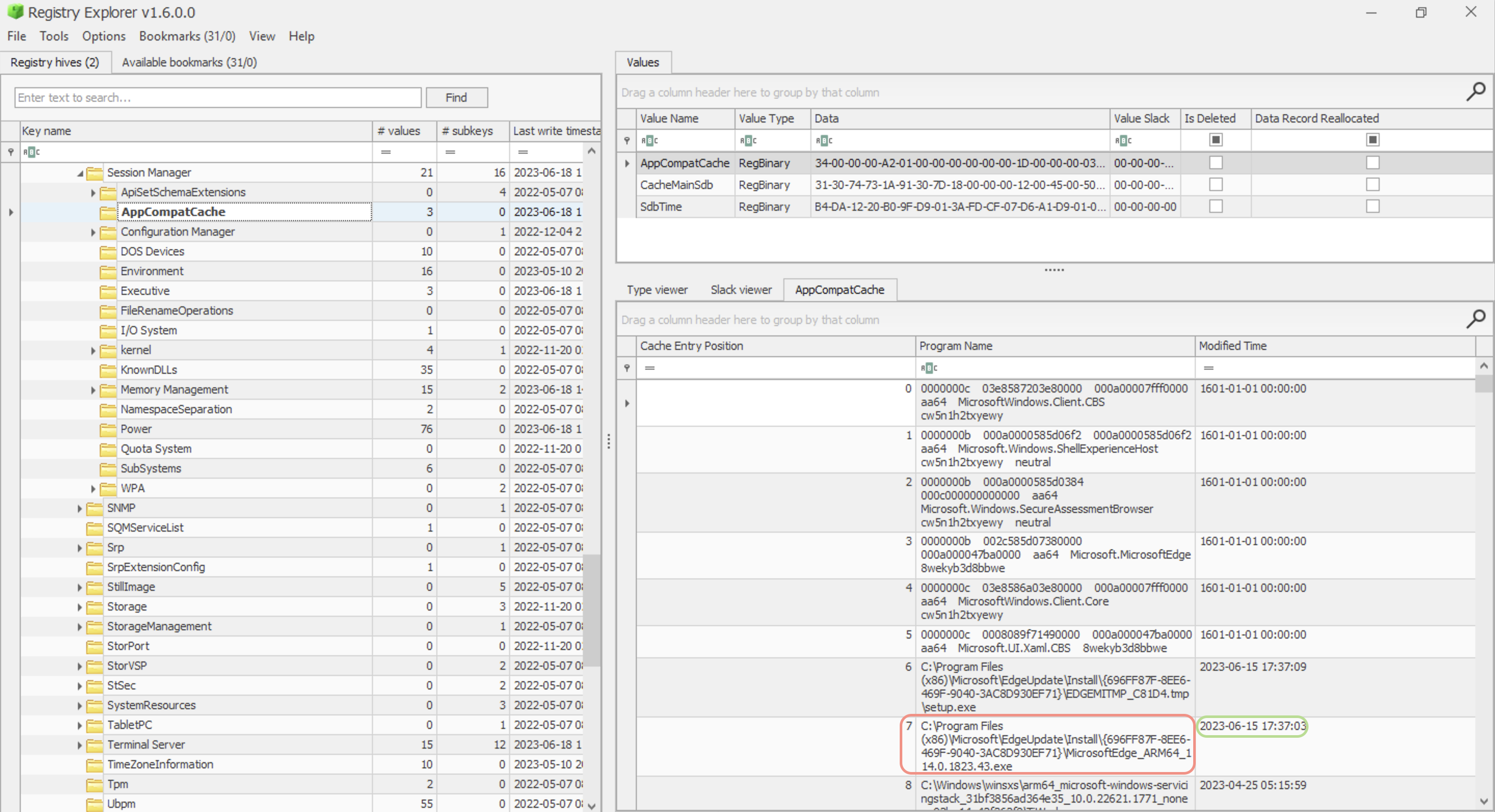
Task: Click Last write timestamp equals filter icon
Action: (x=523, y=152)
